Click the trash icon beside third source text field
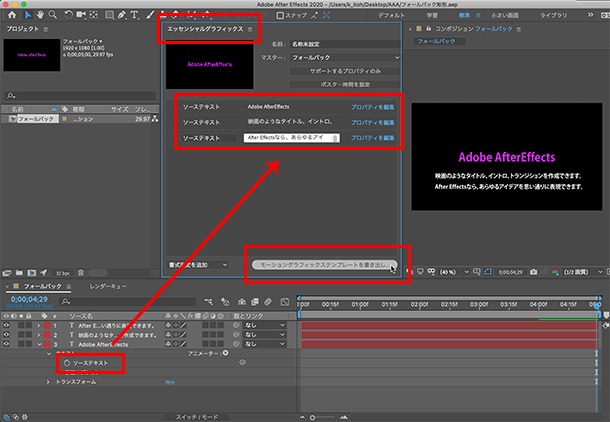Viewport: 610px width, 422px height. [x=335, y=138]
